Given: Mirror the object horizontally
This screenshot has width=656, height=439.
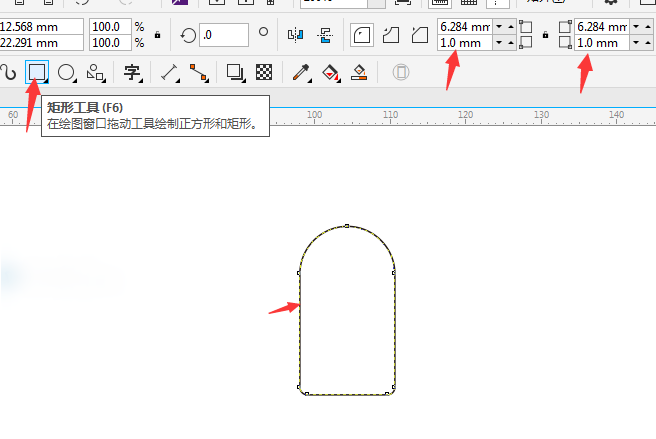Looking at the screenshot, I should click(x=295, y=35).
